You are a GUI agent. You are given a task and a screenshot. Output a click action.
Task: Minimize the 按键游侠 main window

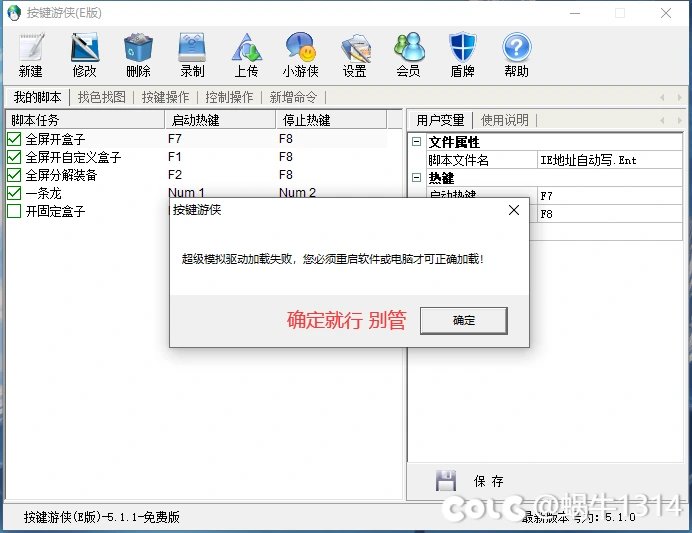click(575, 13)
